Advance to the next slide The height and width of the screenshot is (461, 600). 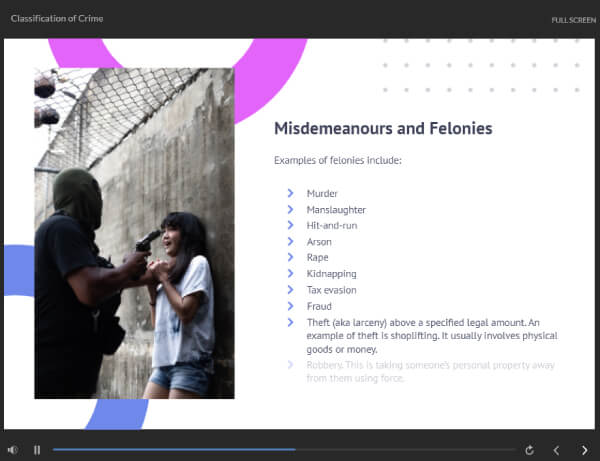click(x=585, y=450)
